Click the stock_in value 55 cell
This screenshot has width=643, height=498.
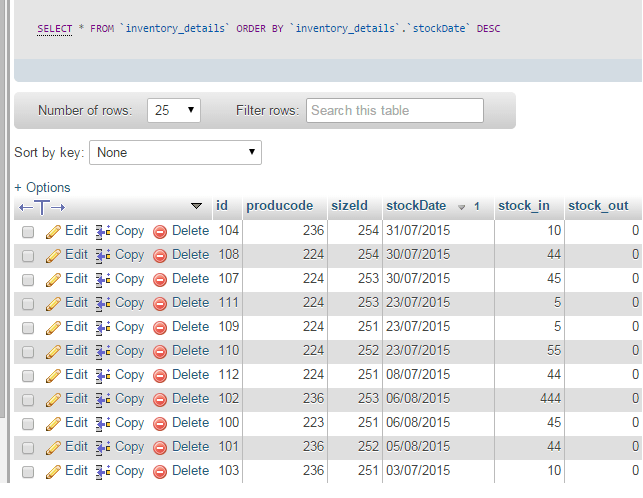click(554, 351)
